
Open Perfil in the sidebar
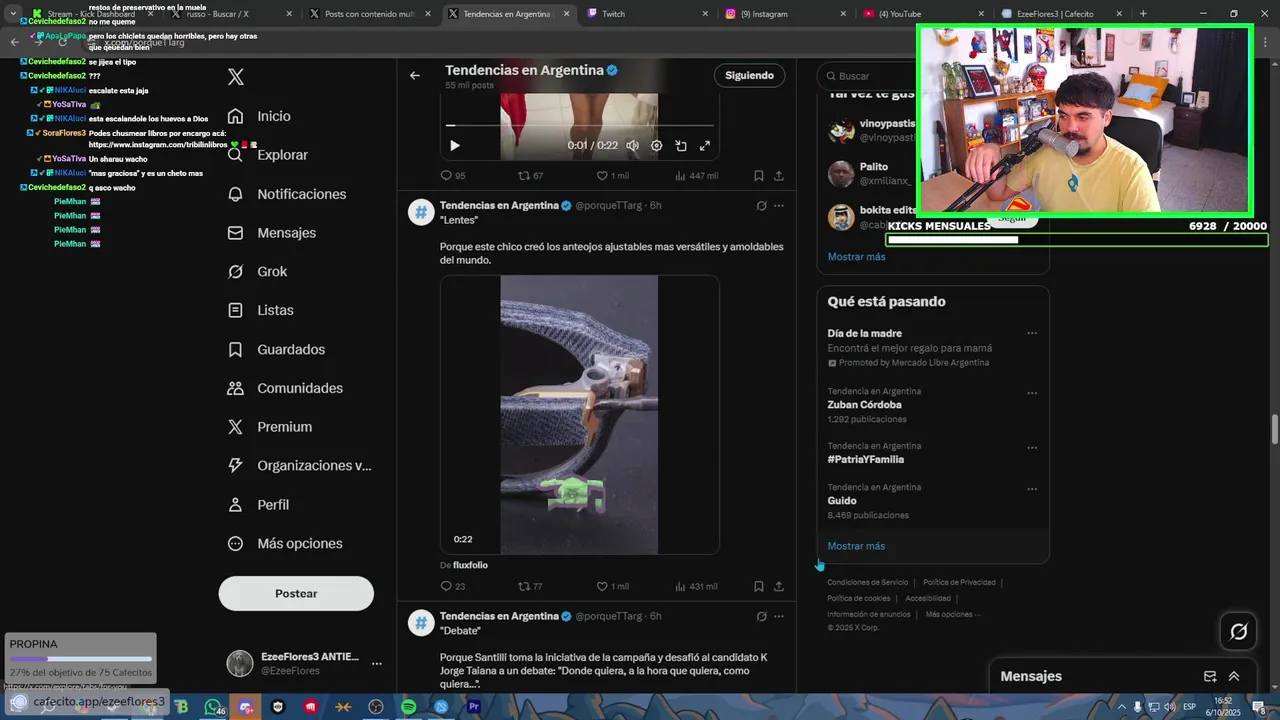click(258, 505)
